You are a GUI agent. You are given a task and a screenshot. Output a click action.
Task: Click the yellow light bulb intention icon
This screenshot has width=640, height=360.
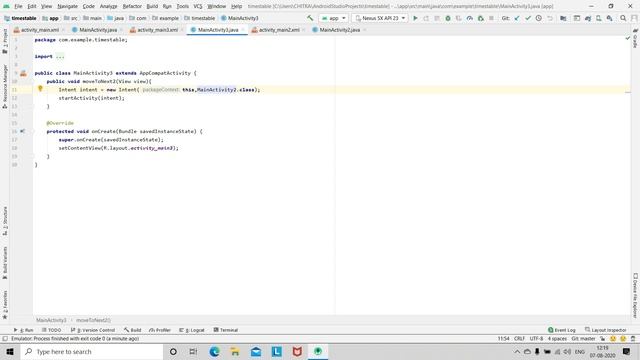(x=40, y=89)
